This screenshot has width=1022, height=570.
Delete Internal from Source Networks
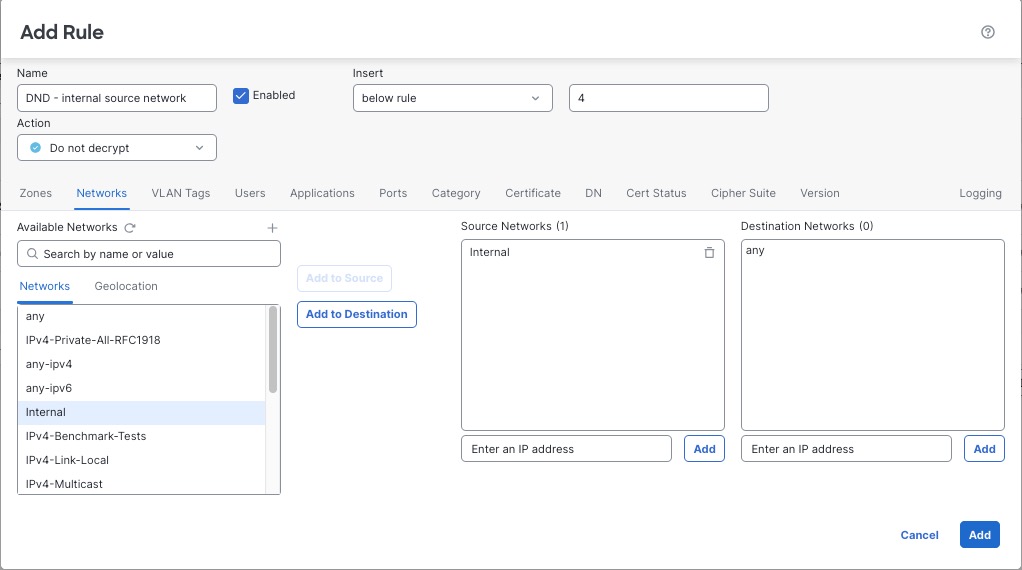pos(709,253)
